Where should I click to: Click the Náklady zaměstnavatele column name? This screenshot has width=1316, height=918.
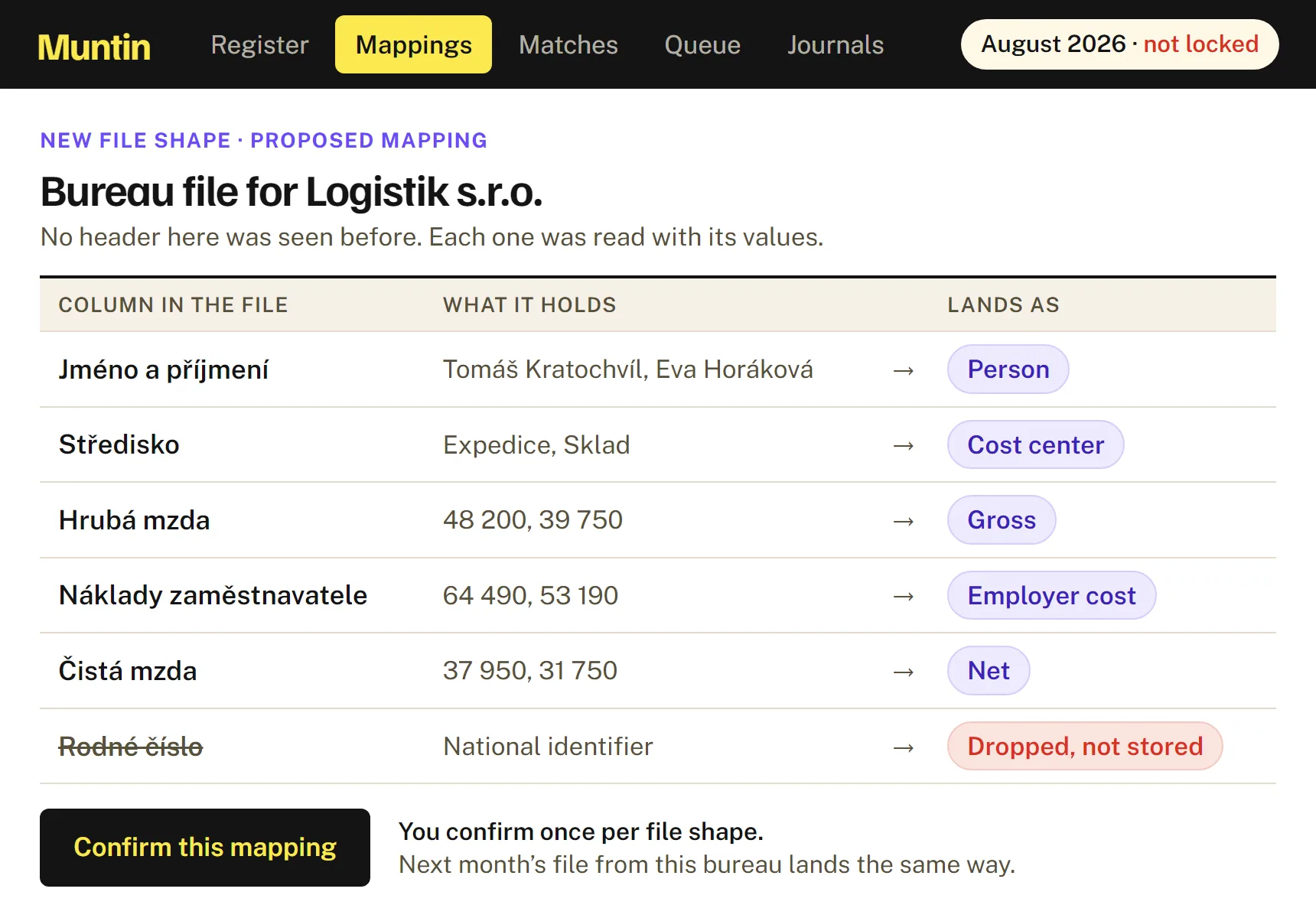coord(213,595)
